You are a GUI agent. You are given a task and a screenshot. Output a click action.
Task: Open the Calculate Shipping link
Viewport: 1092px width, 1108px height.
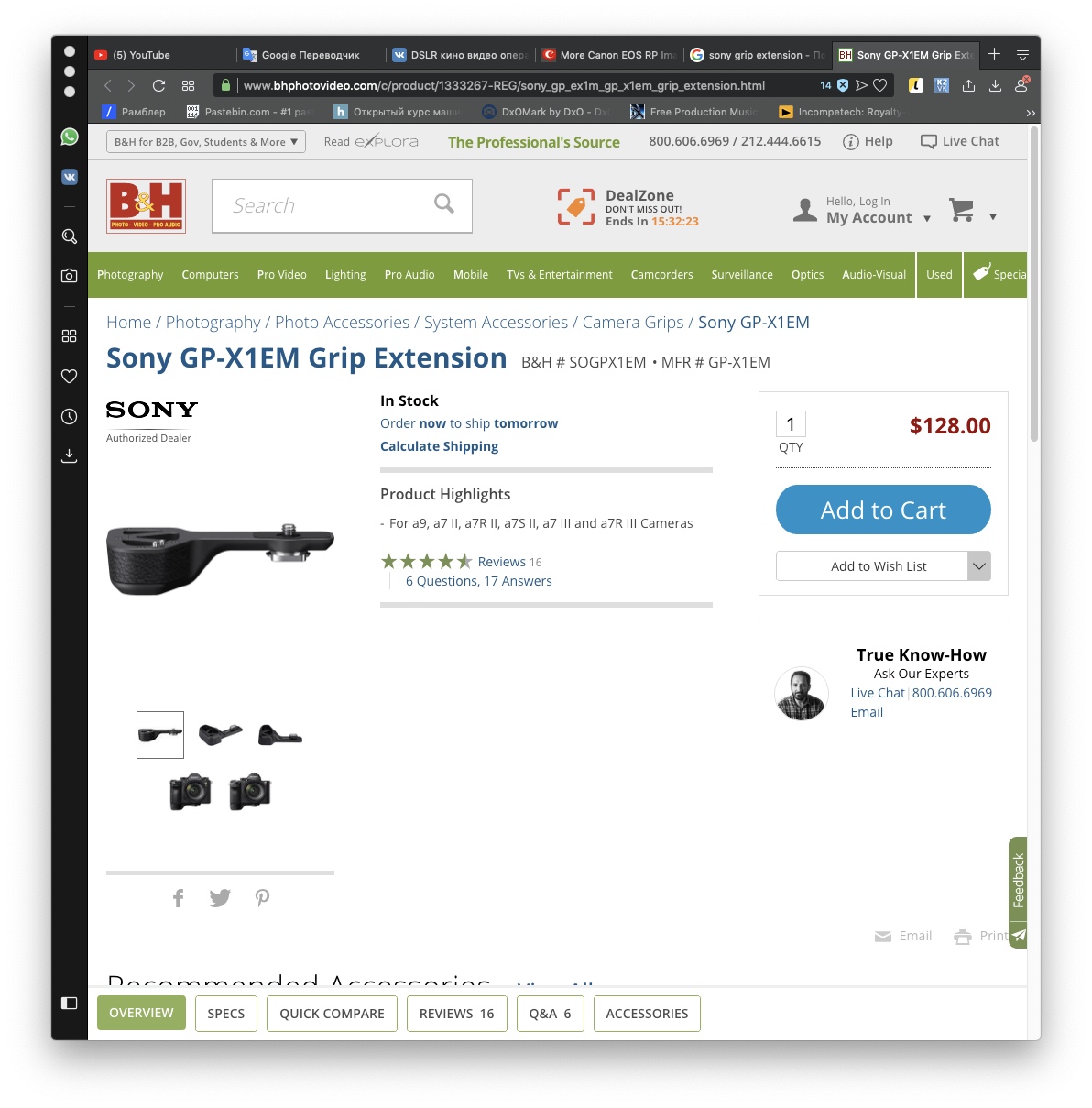(440, 446)
